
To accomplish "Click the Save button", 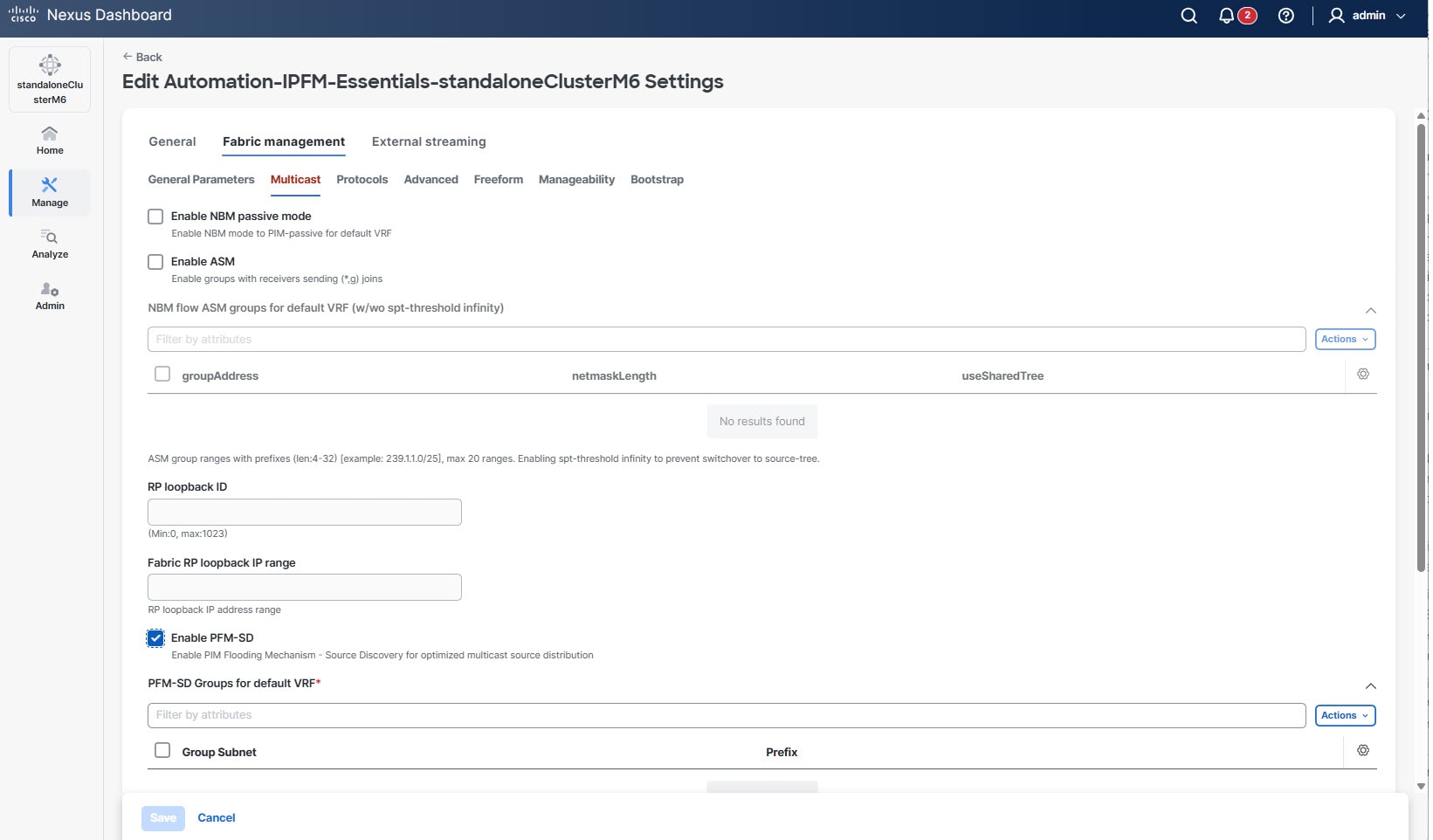I will click(x=163, y=818).
